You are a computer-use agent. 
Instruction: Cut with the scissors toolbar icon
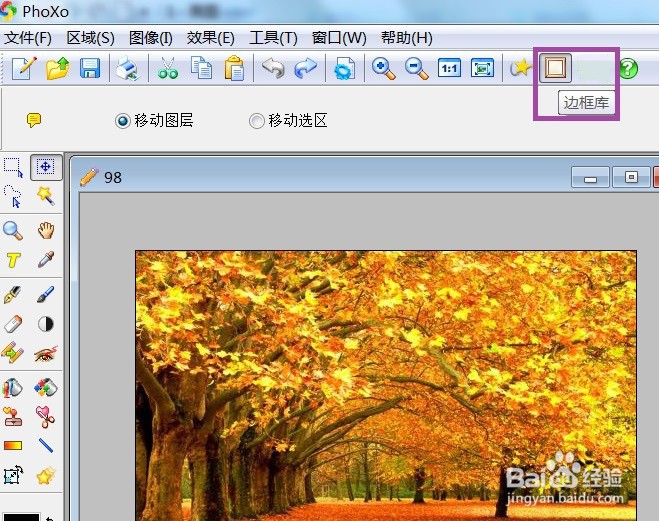(x=168, y=68)
